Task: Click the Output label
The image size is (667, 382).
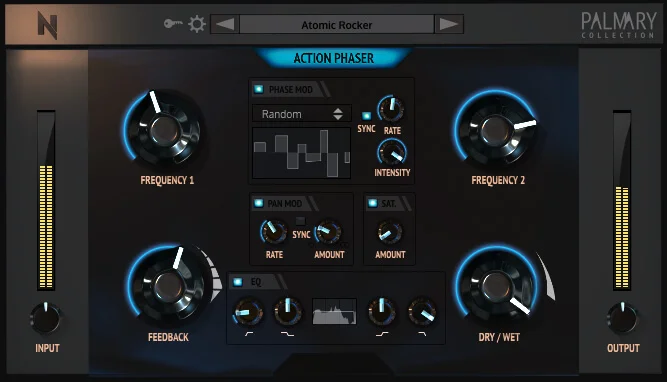Action: (x=623, y=348)
